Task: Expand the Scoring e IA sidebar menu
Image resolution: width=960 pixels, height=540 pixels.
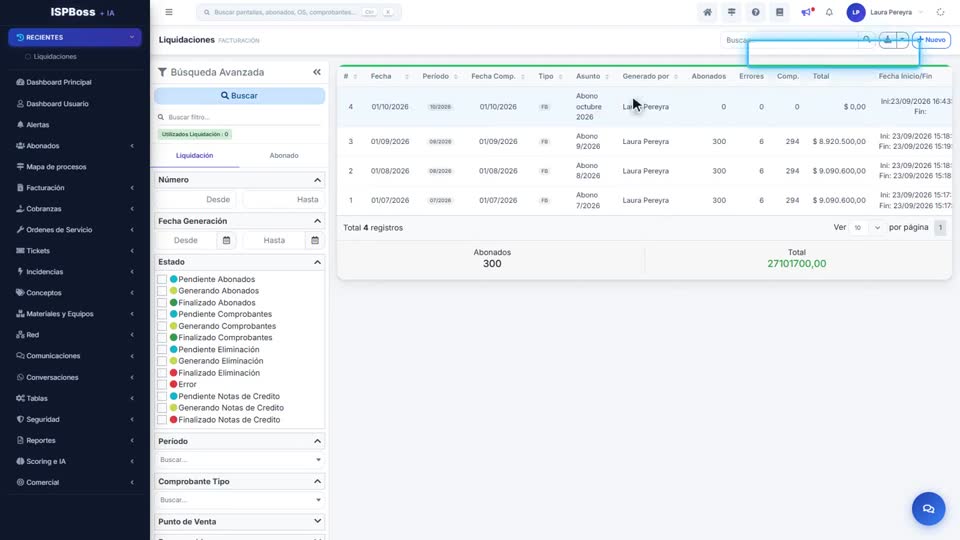Action: [75, 462]
